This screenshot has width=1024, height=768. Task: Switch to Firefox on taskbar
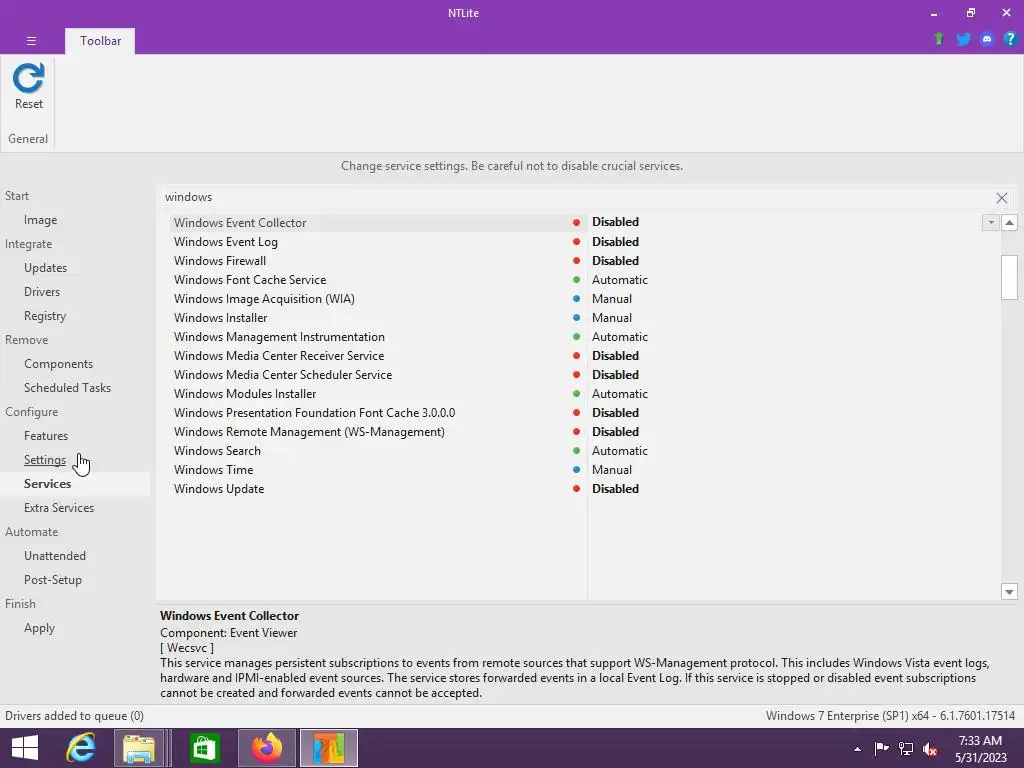pos(266,748)
